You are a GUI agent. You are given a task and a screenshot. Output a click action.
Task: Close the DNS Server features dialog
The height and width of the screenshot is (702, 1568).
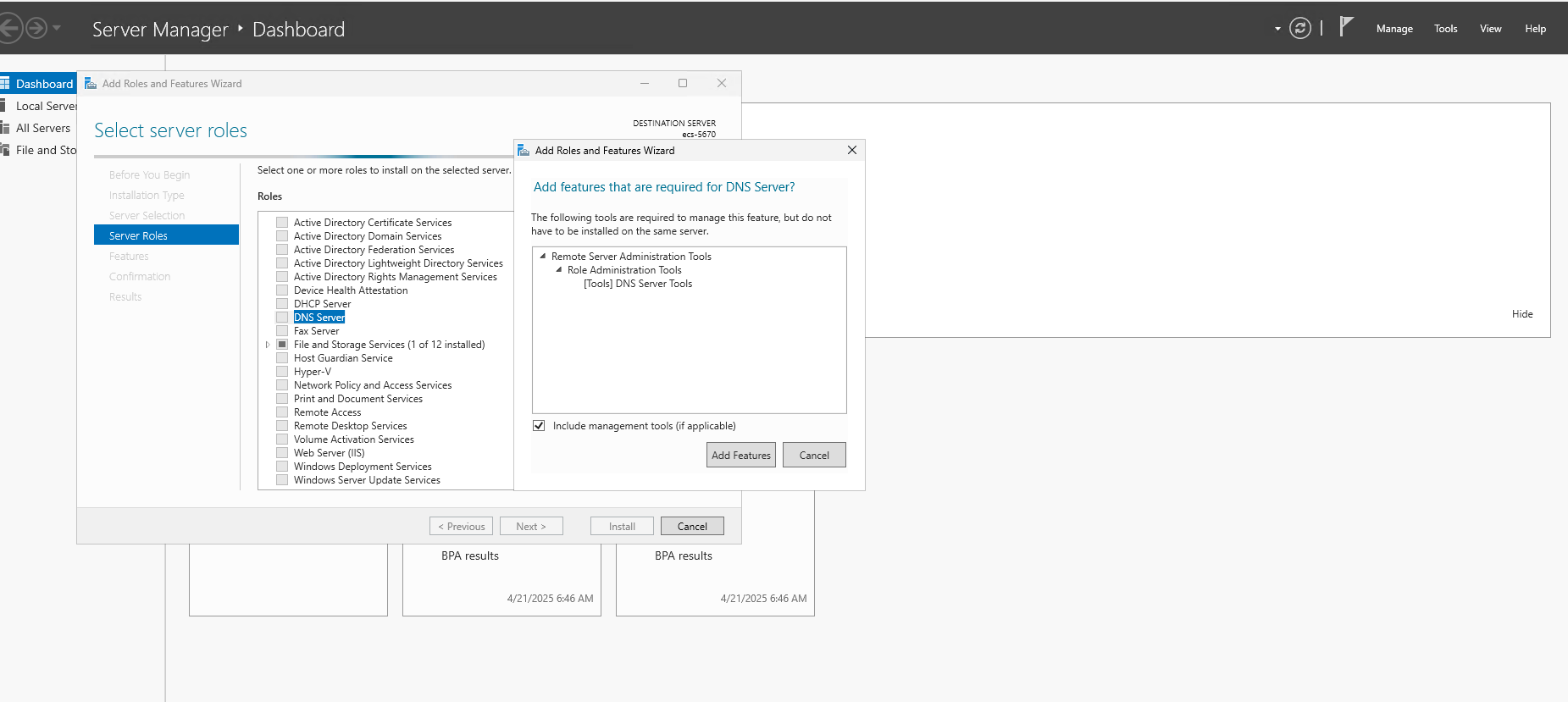(851, 150)
